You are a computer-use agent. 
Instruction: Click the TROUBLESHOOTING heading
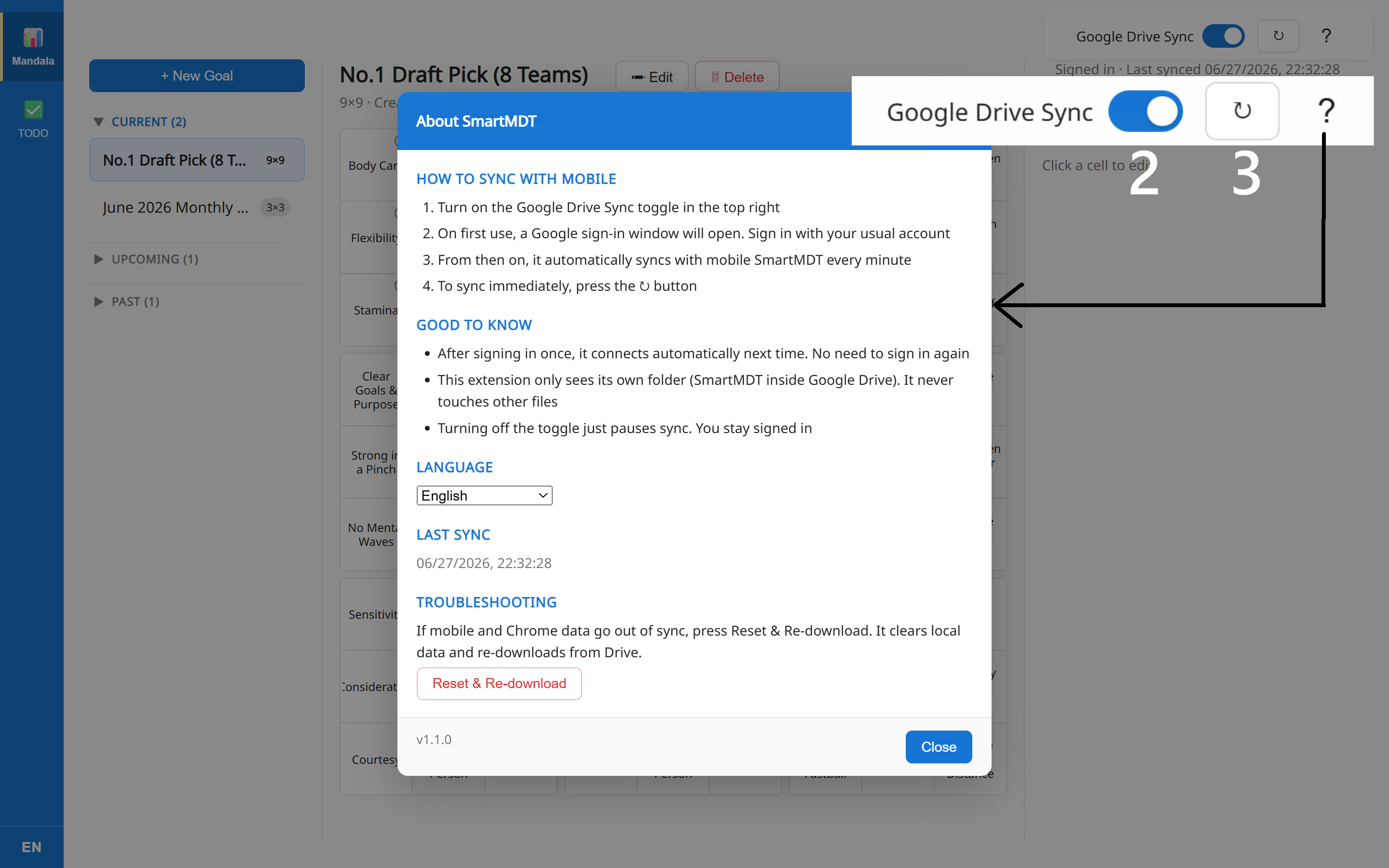pos(486,602)
